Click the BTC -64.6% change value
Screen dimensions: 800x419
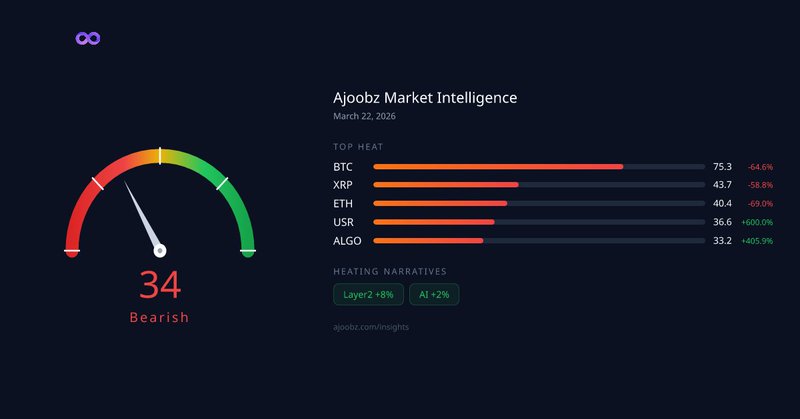[x=760, y=166]
